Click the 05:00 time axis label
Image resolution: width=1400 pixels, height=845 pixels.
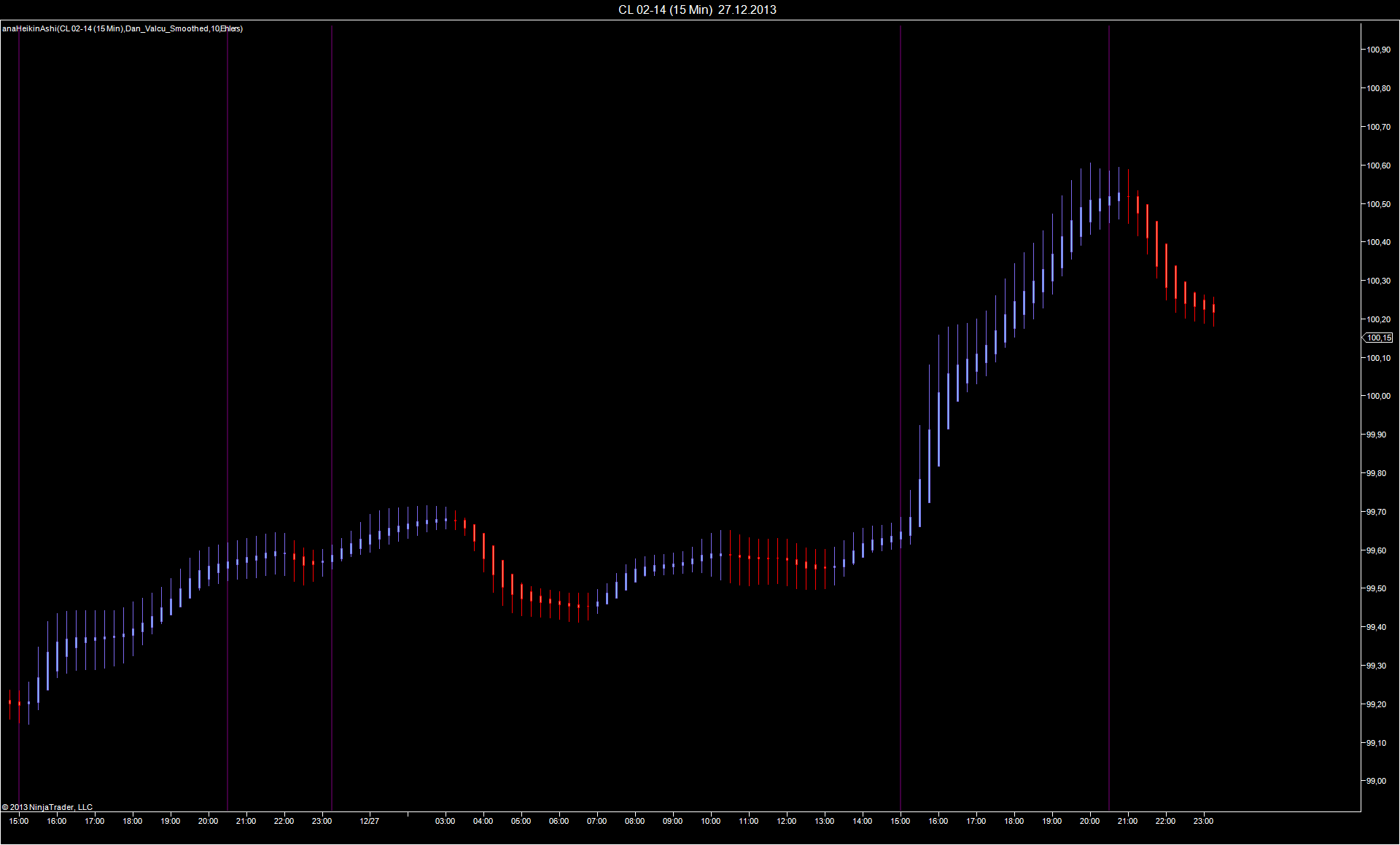point(521,821)
